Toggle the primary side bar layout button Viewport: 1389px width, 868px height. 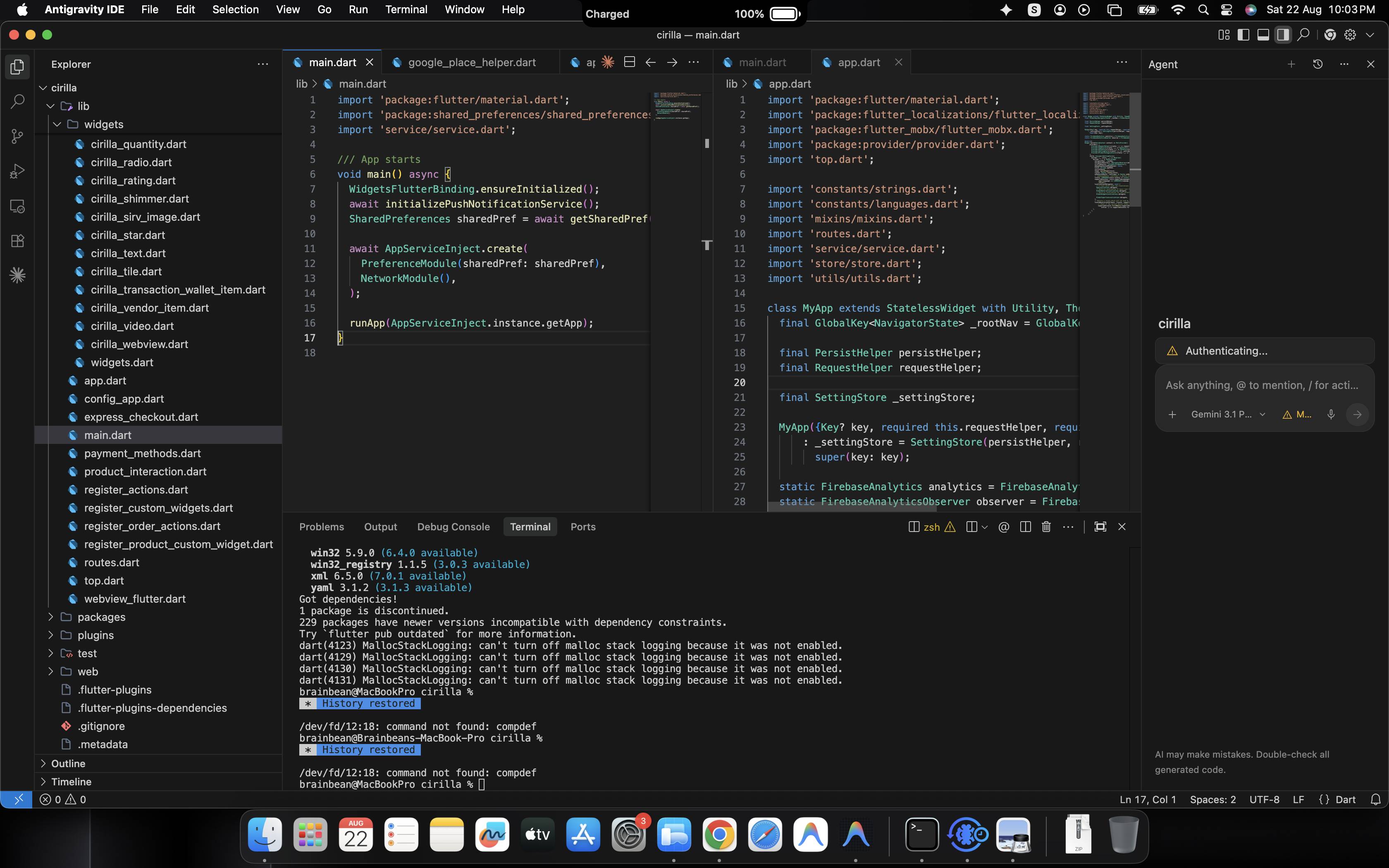[1243, 35]
